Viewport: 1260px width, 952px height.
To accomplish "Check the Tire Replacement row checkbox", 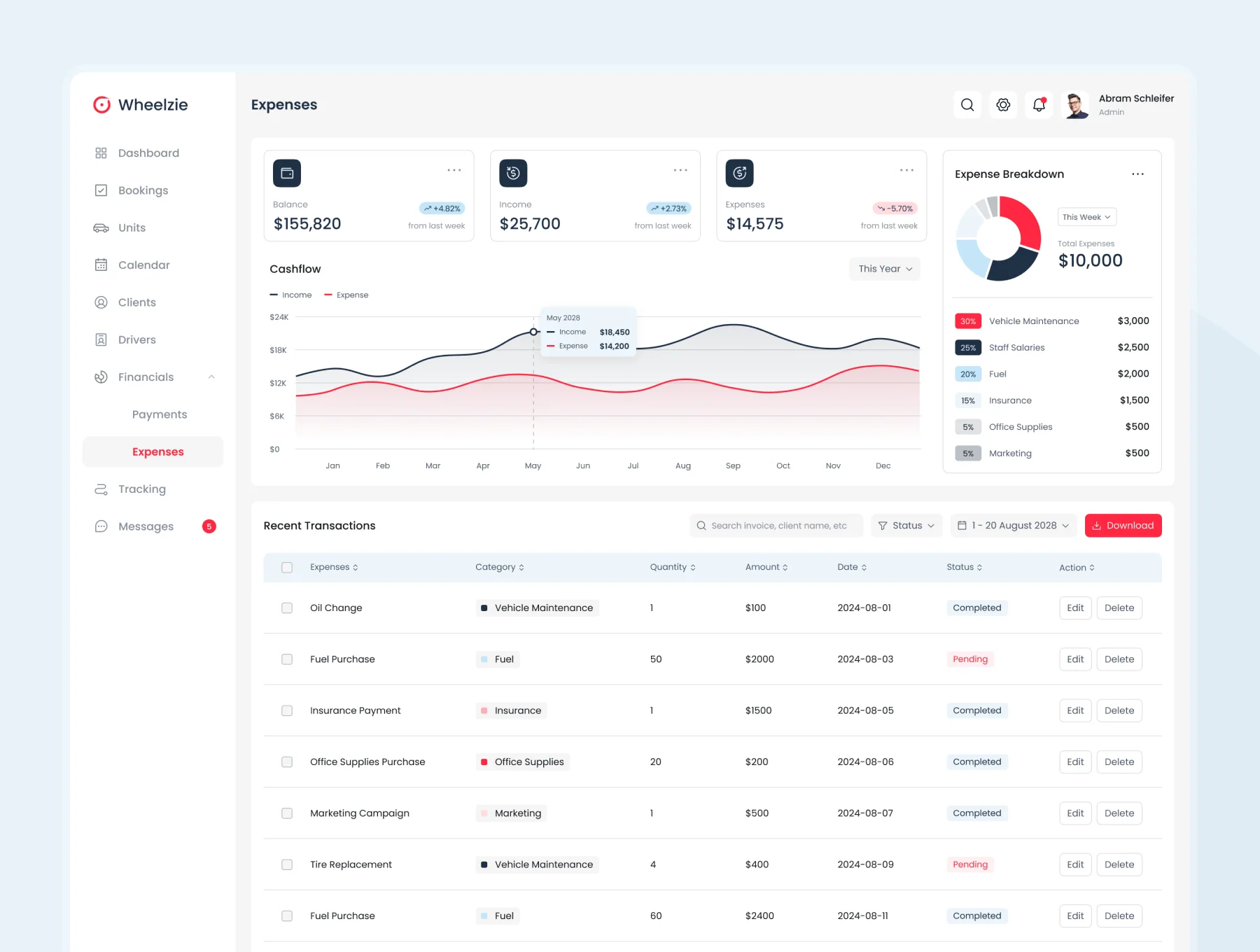I will (x=287, y=864).
